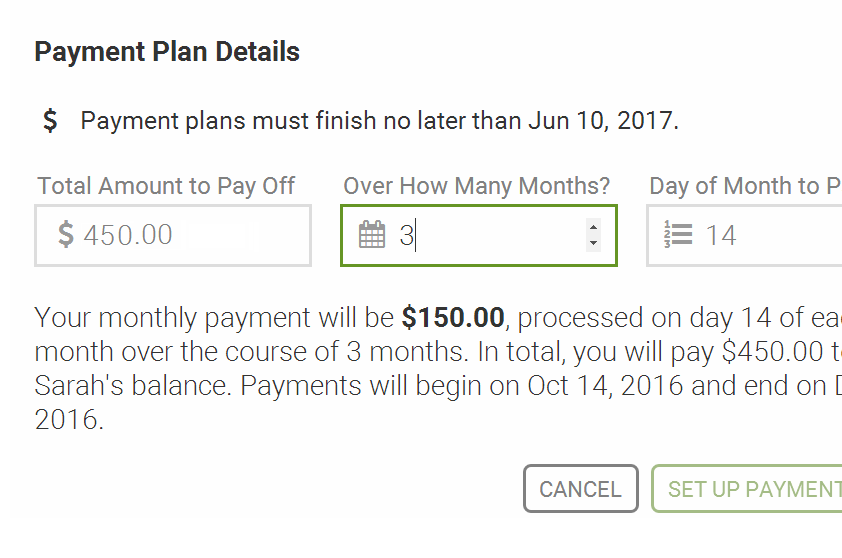Decrease months using the down stepper arrow
Viewport: 842px width, 558px height.
coord(593,243)
